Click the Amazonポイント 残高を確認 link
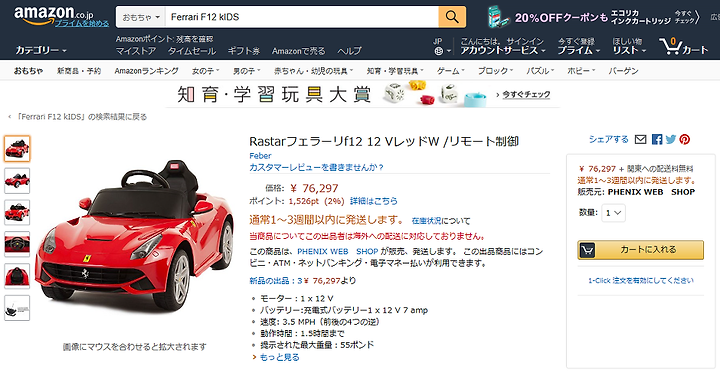The height and width of the screenshot is (376, 720). pos(164,39)
